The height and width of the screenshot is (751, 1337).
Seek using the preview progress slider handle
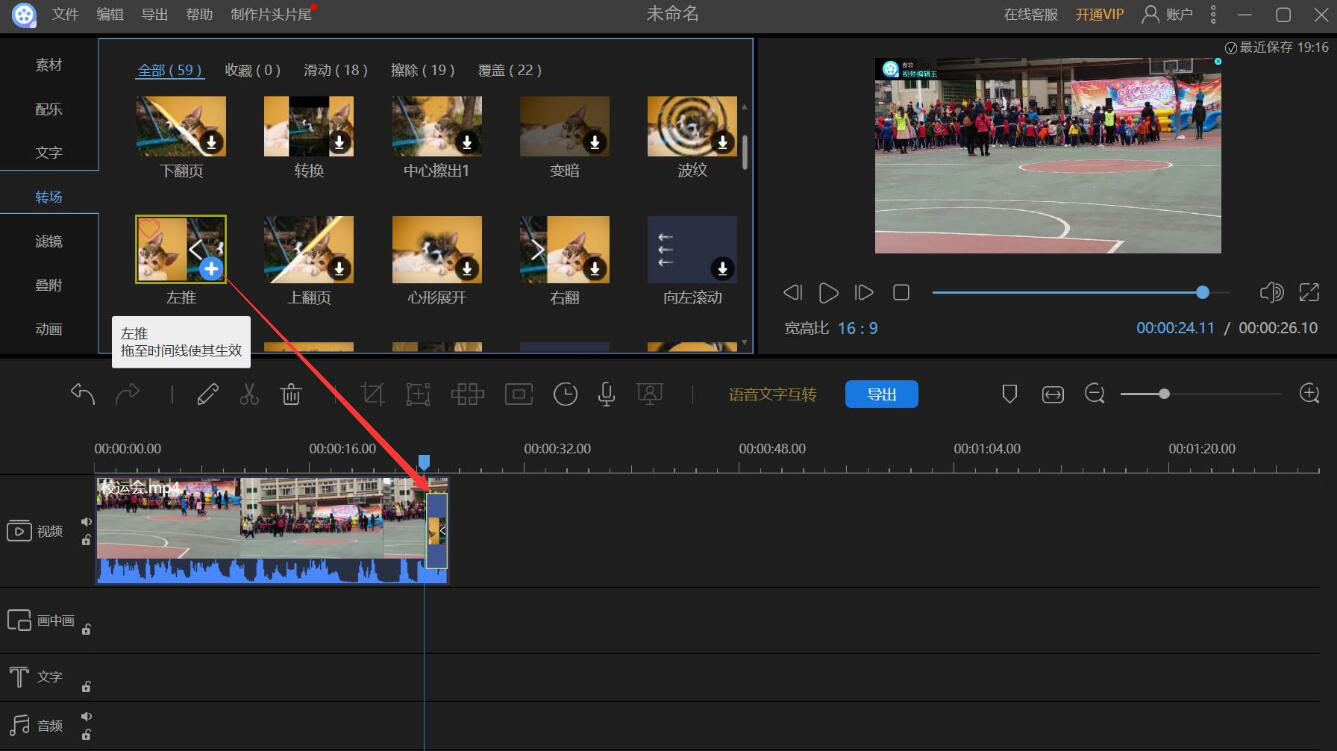pos(1202,292)
